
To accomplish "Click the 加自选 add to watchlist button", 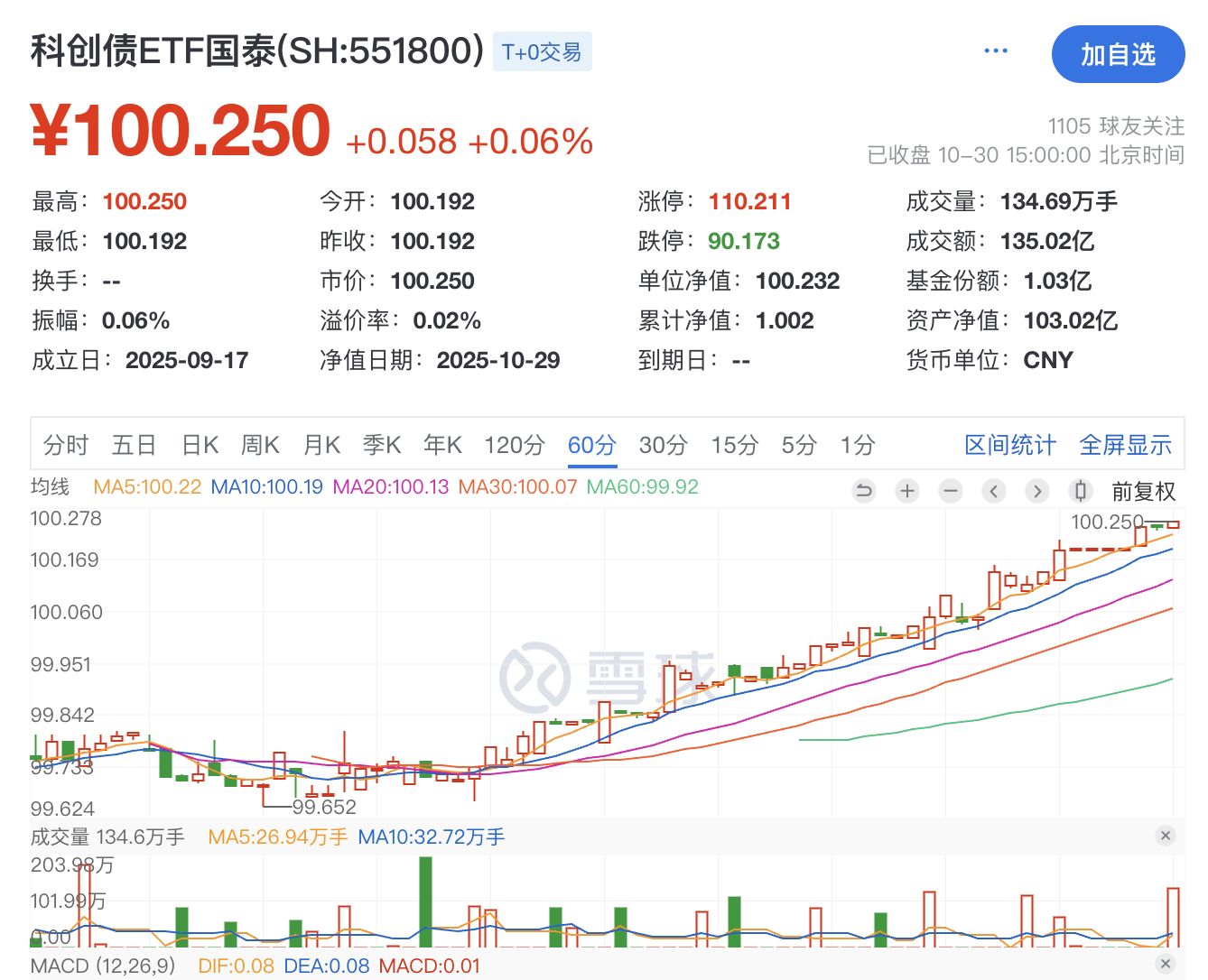I will (x=1118, y=55).
